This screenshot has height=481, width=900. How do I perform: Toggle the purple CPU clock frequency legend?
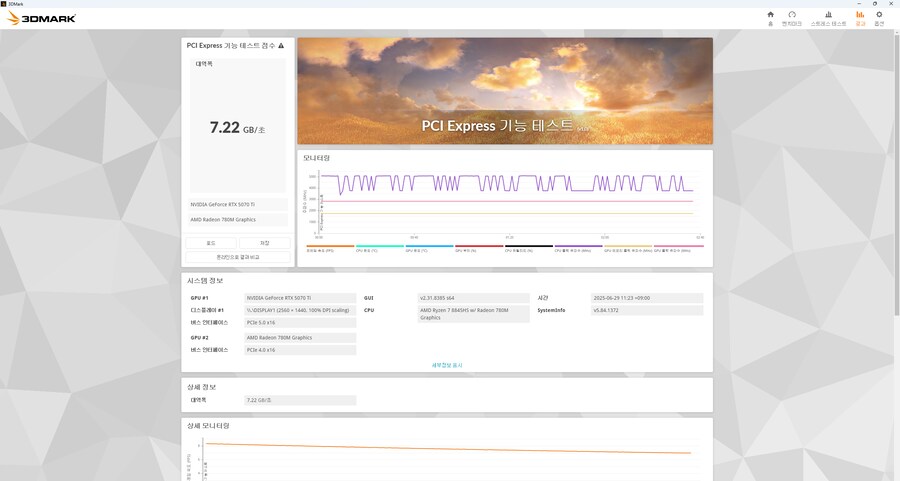(579, 248)
